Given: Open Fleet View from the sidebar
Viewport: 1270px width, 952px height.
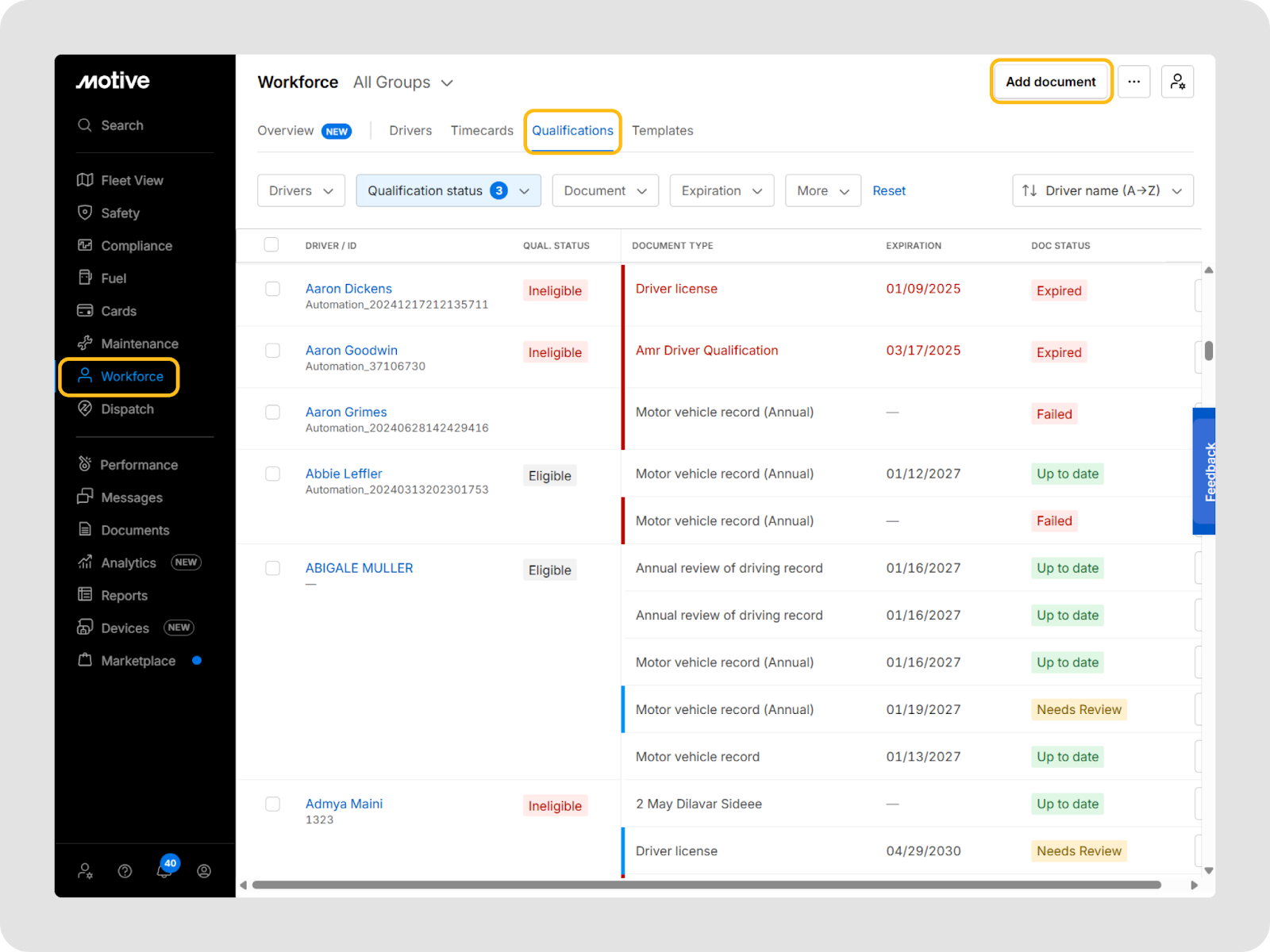Looking at the screenshot, I should tap(132, 180).
